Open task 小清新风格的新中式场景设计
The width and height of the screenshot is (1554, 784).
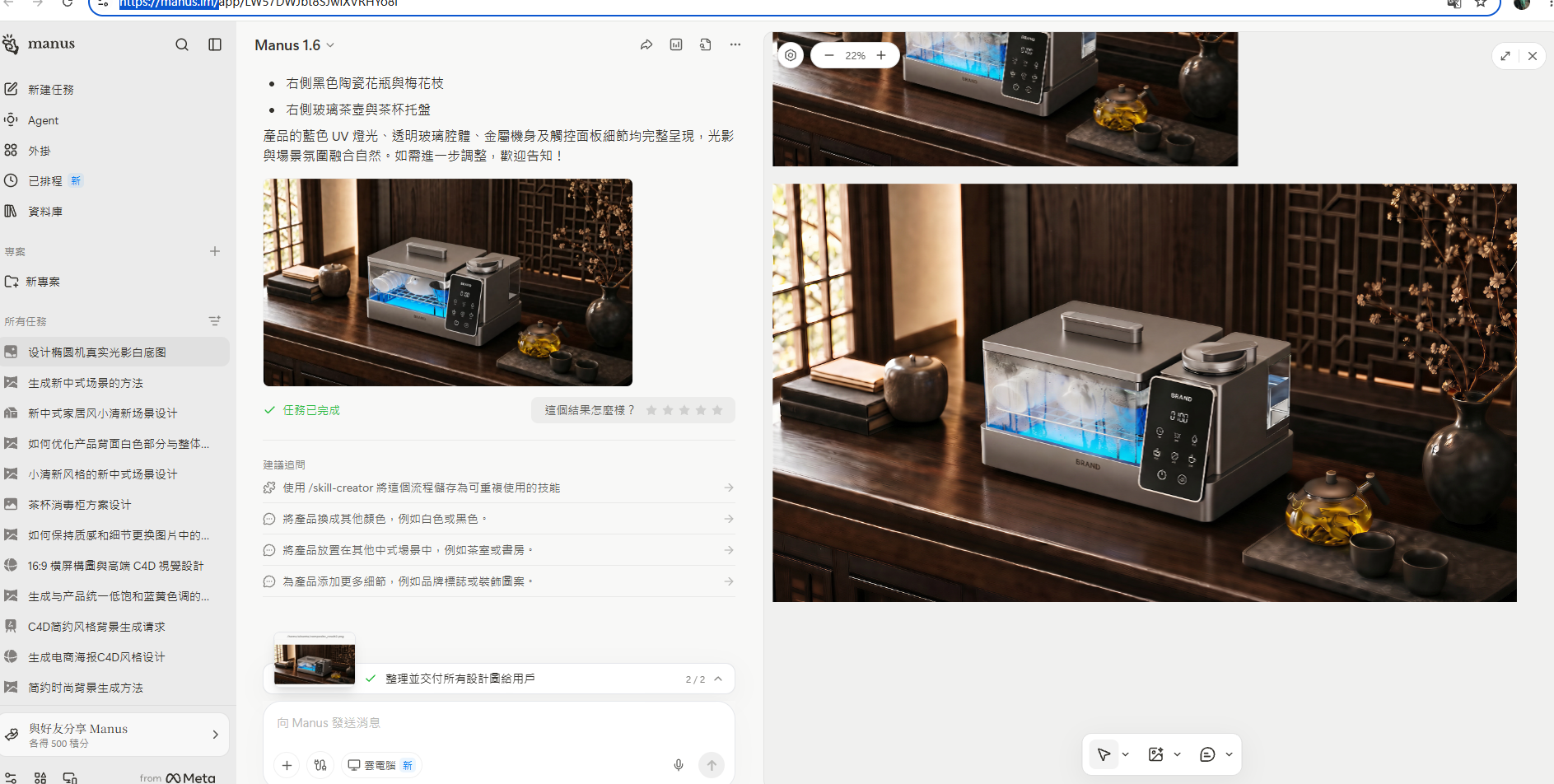coord(115,474)
